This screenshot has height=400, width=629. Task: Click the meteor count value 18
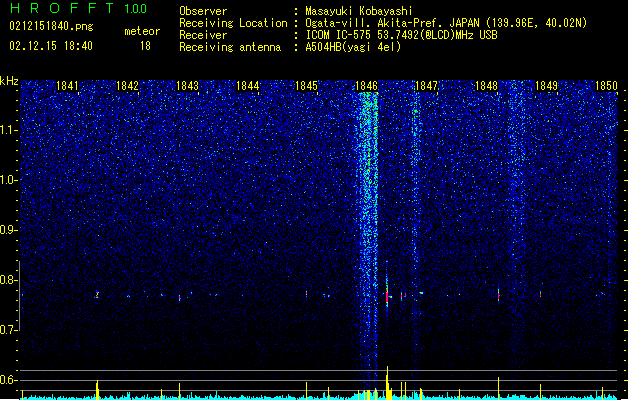(x=145, y=46)
